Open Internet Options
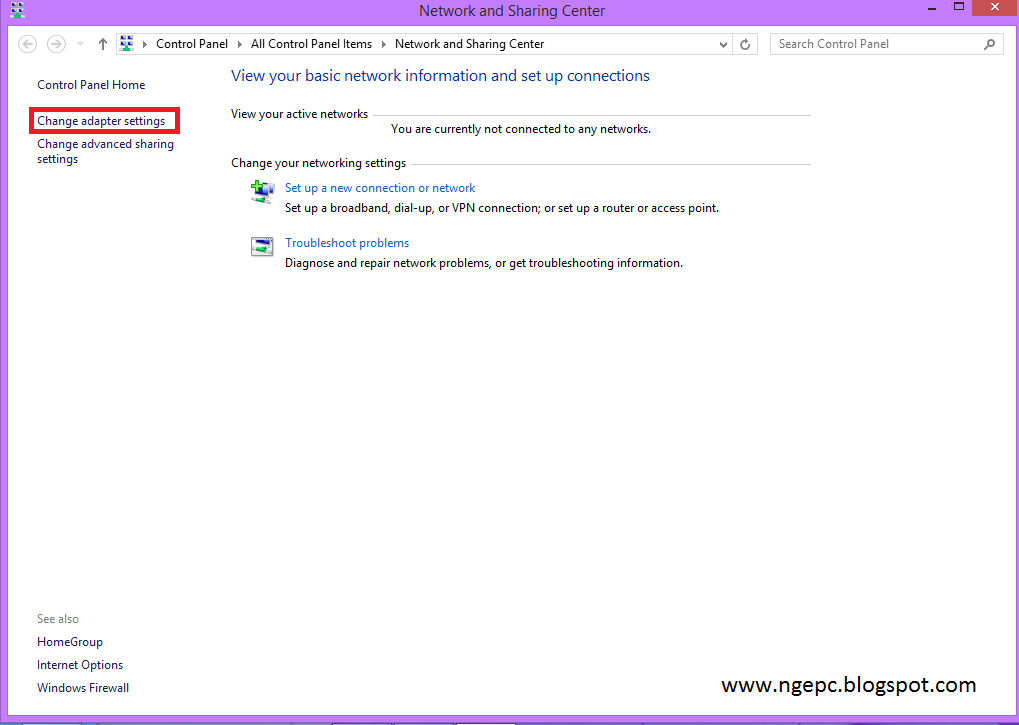Image resolution: width=1019 pixels, height=725 pixels. click(x=80, y=664)
